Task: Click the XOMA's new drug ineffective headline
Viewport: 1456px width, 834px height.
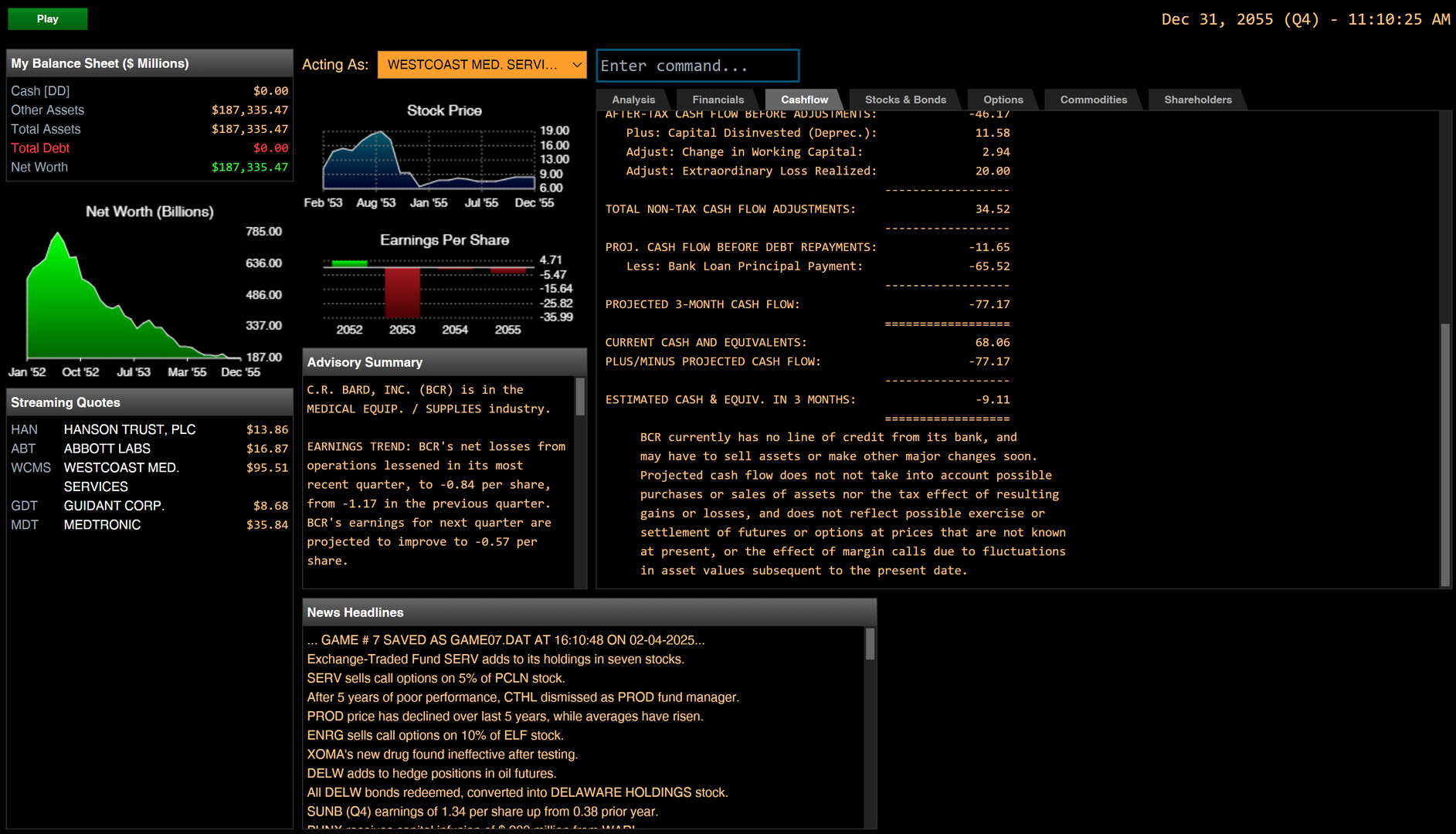Action: pos(443,754)
